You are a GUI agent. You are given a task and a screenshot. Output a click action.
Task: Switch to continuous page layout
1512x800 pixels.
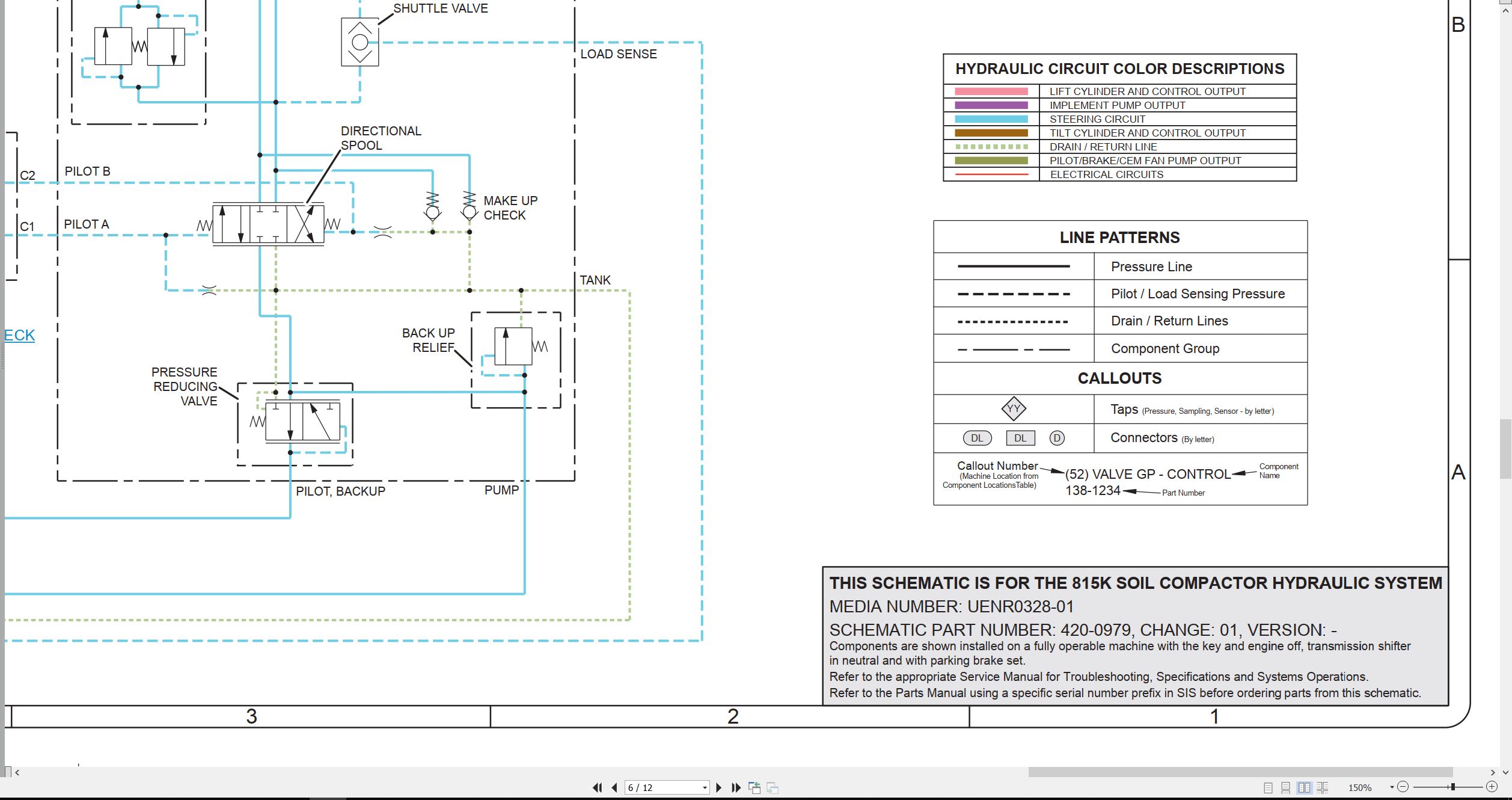[x=1285, y=787]
